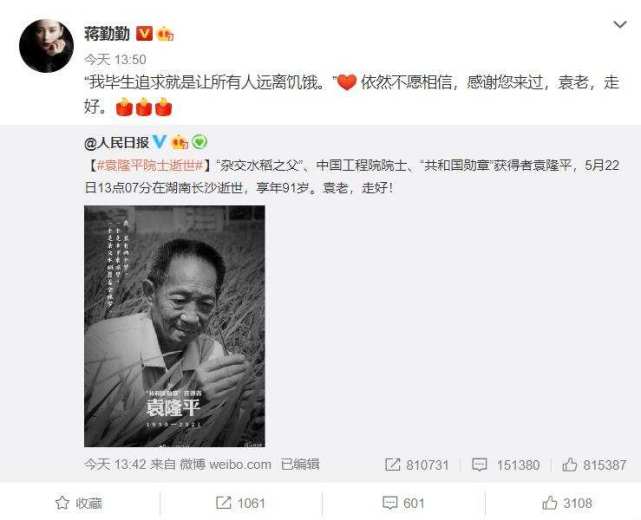
Task: Open the comments showing 601
Action: pos(403,503)
